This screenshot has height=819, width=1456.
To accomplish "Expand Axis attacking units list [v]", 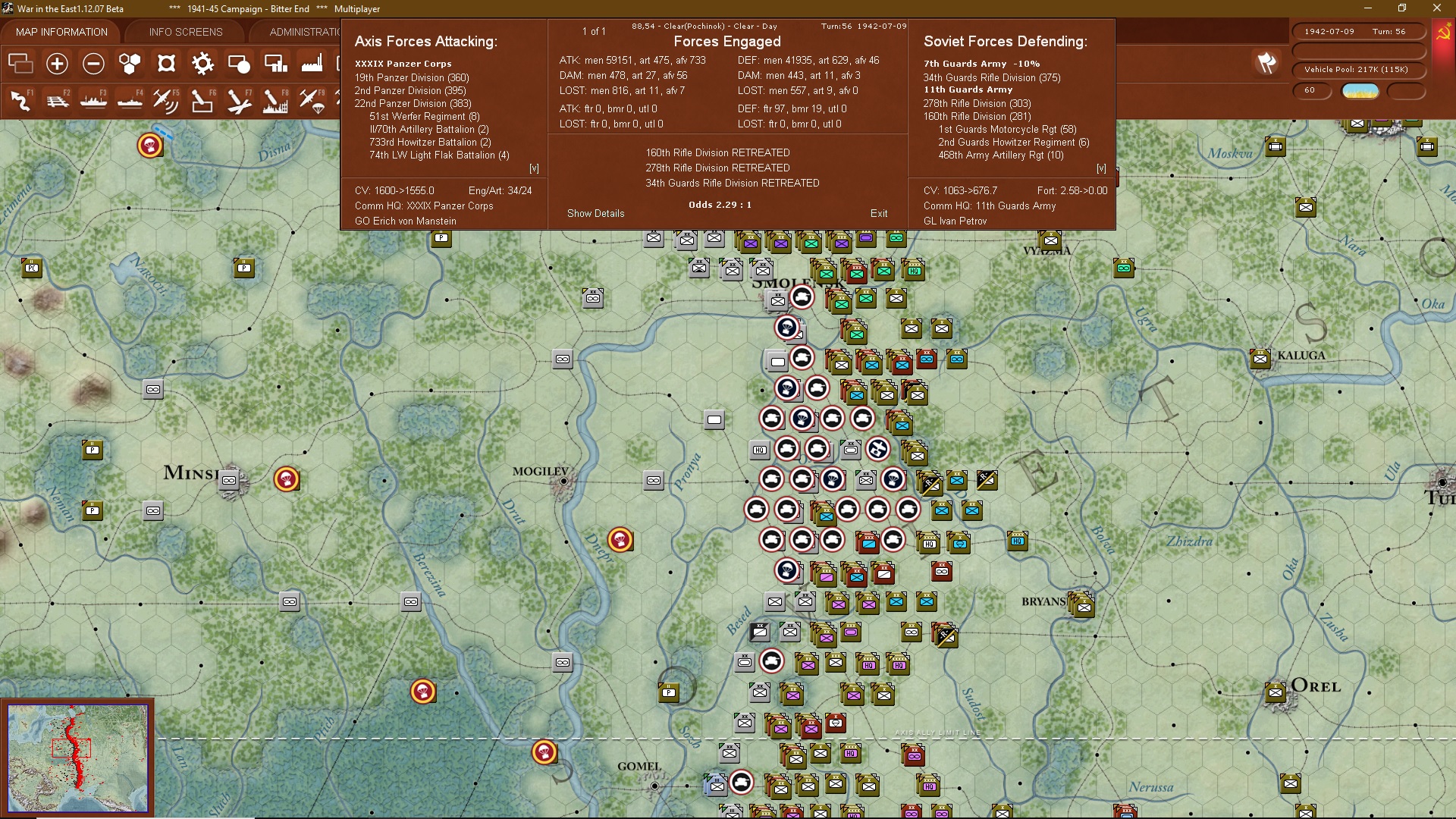I will [x=534, y=168].
